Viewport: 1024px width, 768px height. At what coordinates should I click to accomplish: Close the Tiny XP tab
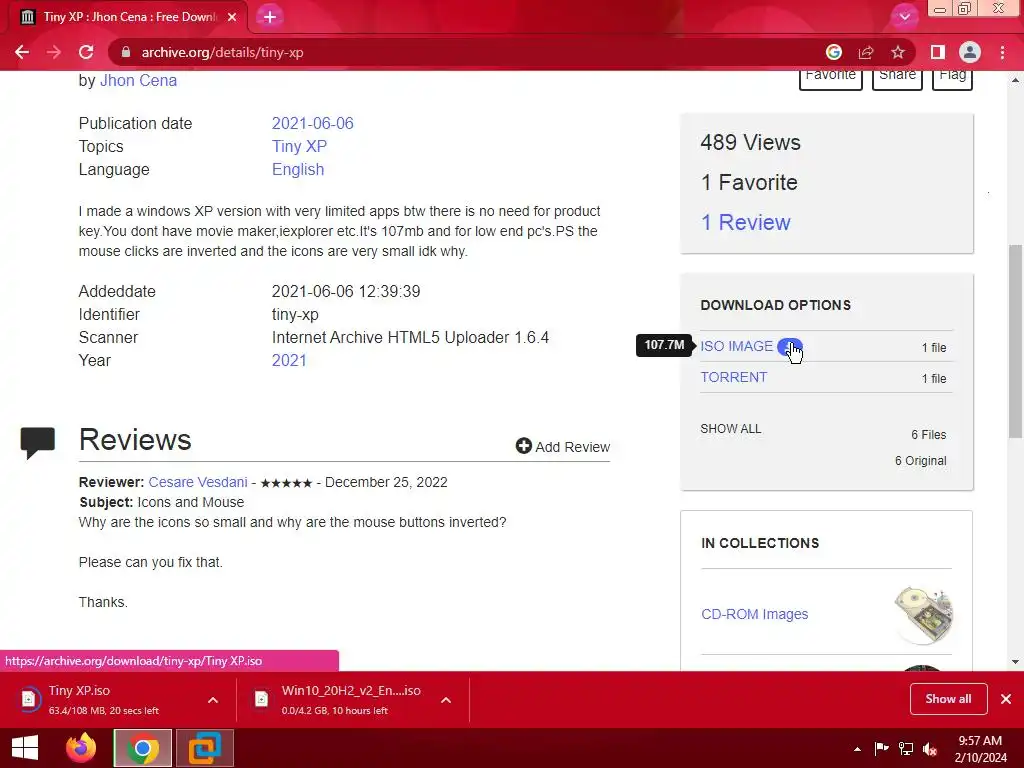(232, 17)
